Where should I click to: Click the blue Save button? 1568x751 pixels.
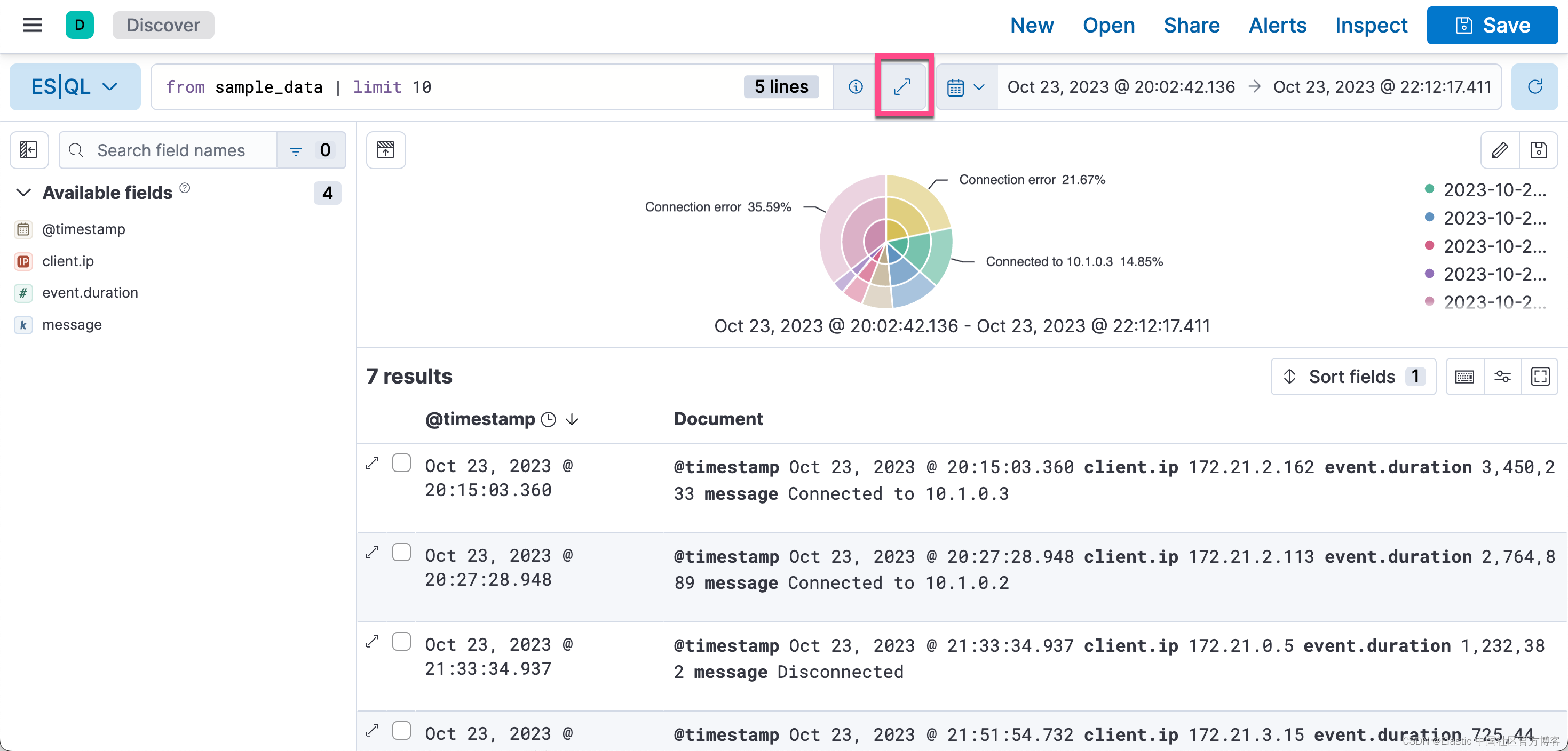tap(1492, 25)
